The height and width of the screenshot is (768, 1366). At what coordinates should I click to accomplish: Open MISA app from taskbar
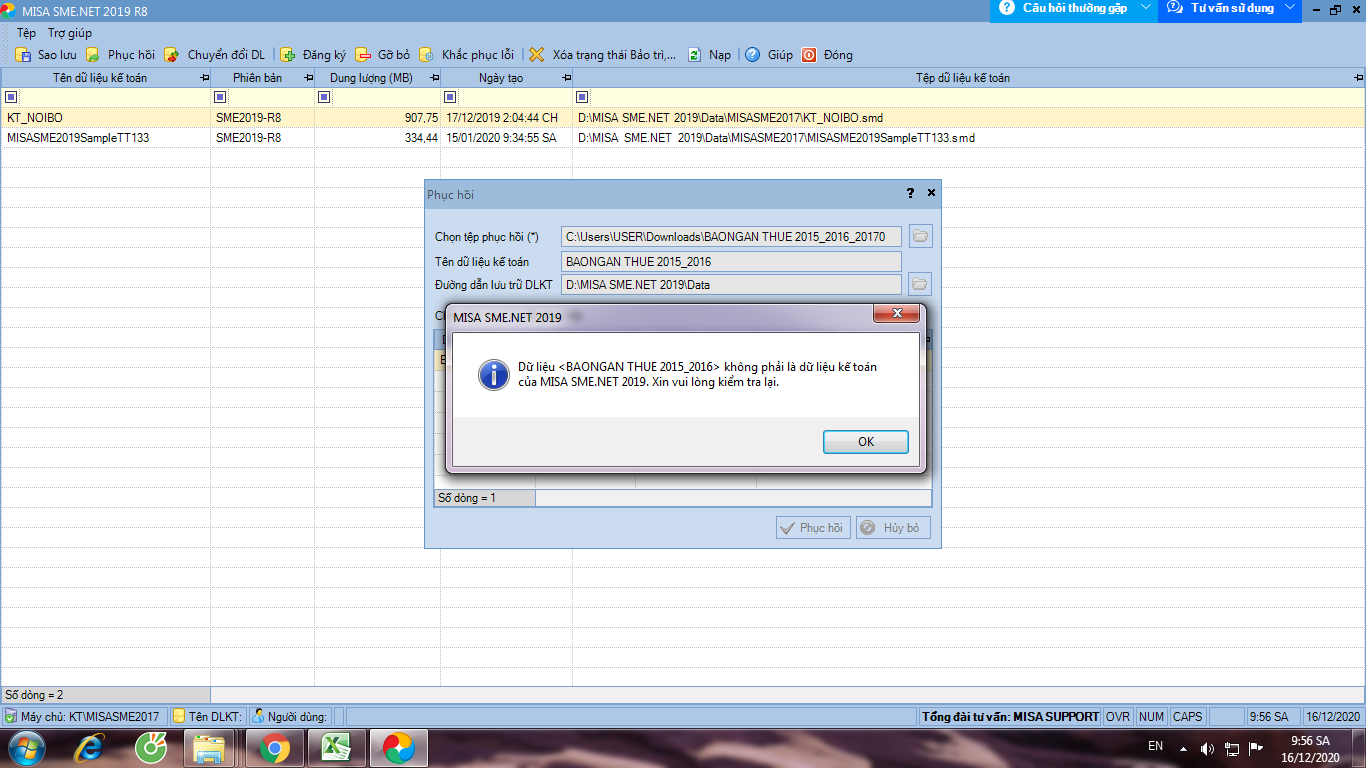398,748
